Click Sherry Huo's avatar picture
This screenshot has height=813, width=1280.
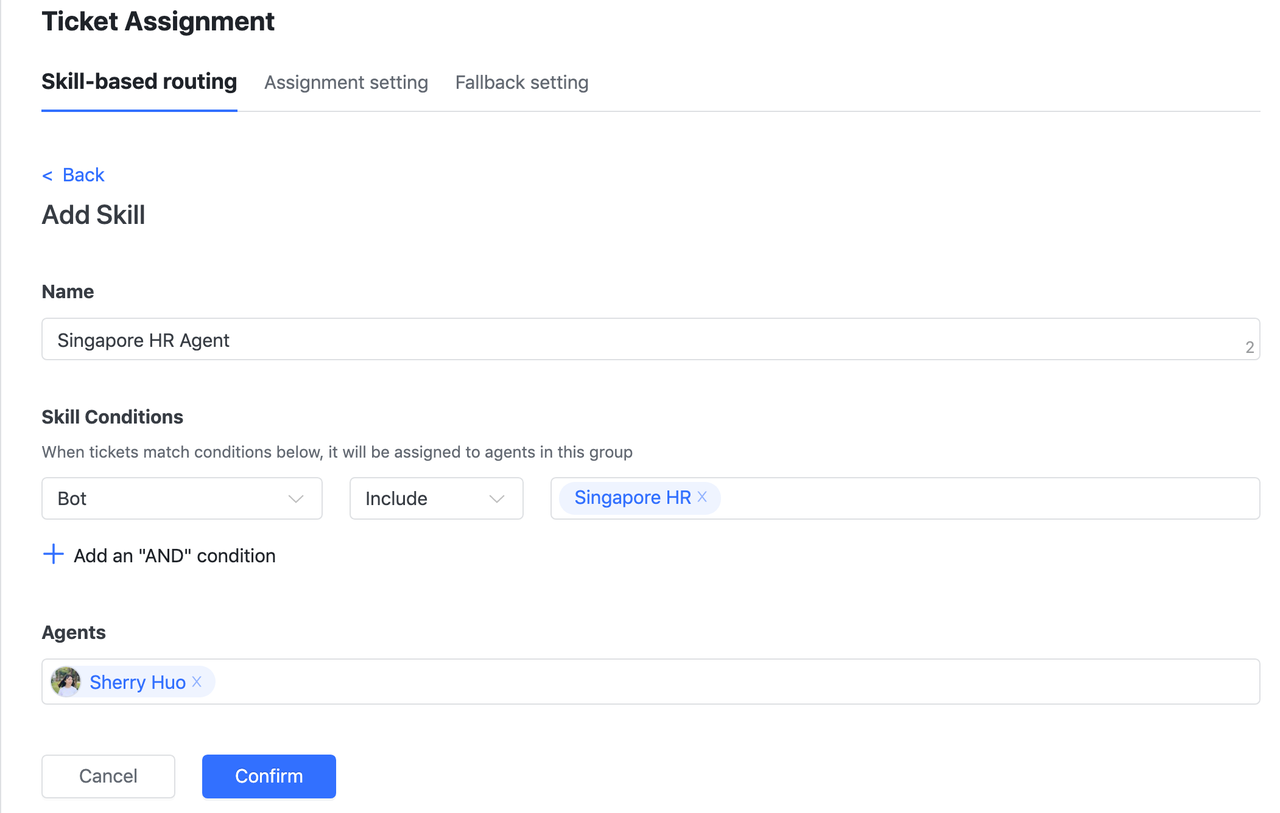(x=66, y=681)
